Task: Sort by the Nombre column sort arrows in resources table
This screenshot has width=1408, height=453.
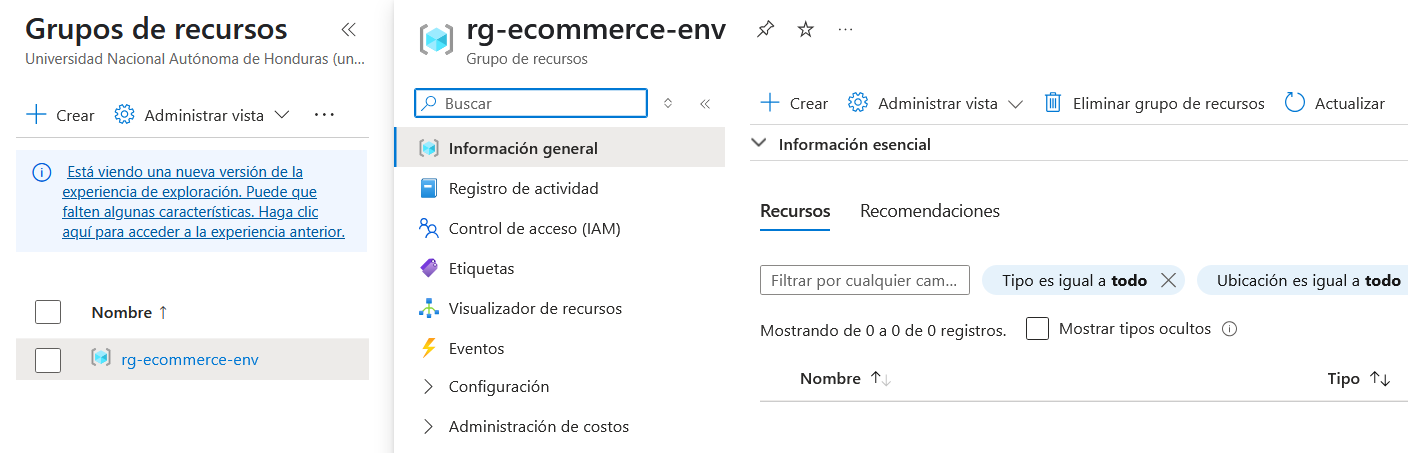Action: point(881,379)
